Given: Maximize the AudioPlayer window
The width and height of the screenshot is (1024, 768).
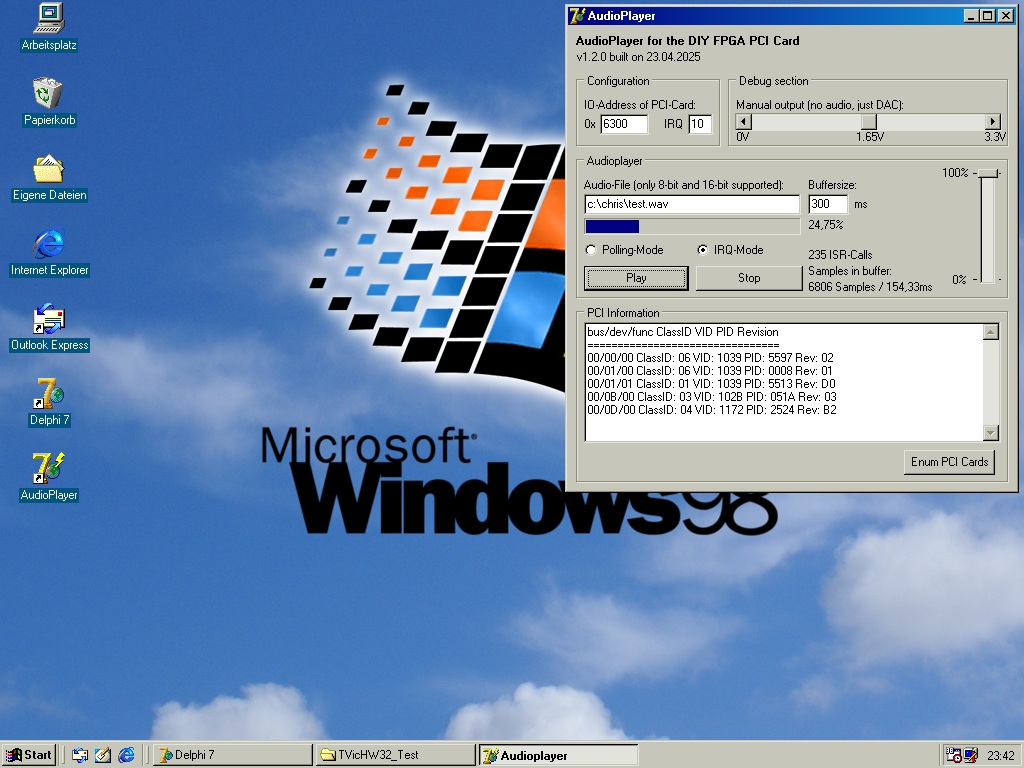Looking at the screenshot, I should [988, 16].
